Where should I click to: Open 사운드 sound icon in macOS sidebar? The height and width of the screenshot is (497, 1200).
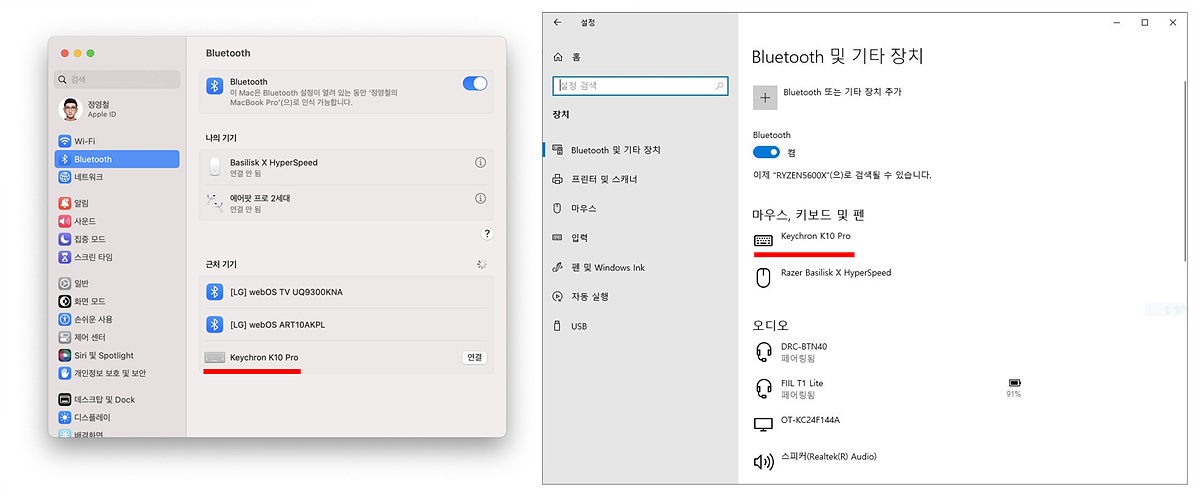tap(65, 221)
